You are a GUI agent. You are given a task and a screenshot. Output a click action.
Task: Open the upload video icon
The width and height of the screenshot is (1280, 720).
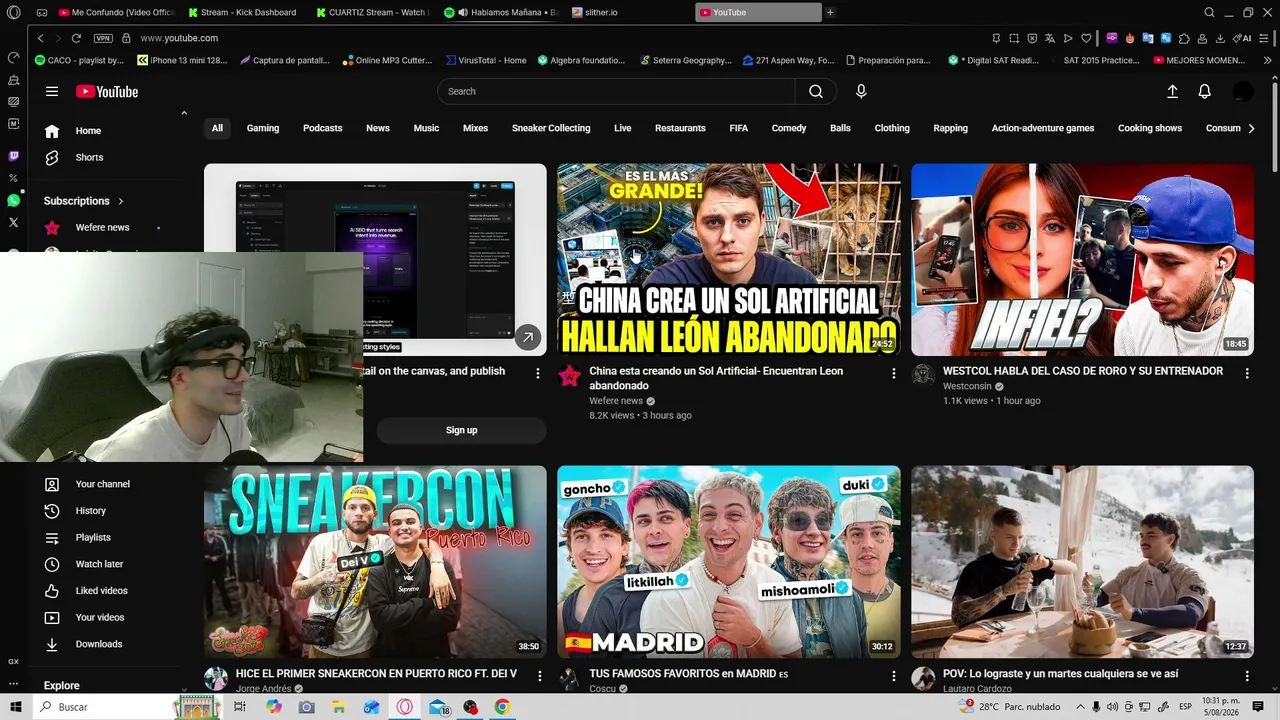click(1173, 91)
